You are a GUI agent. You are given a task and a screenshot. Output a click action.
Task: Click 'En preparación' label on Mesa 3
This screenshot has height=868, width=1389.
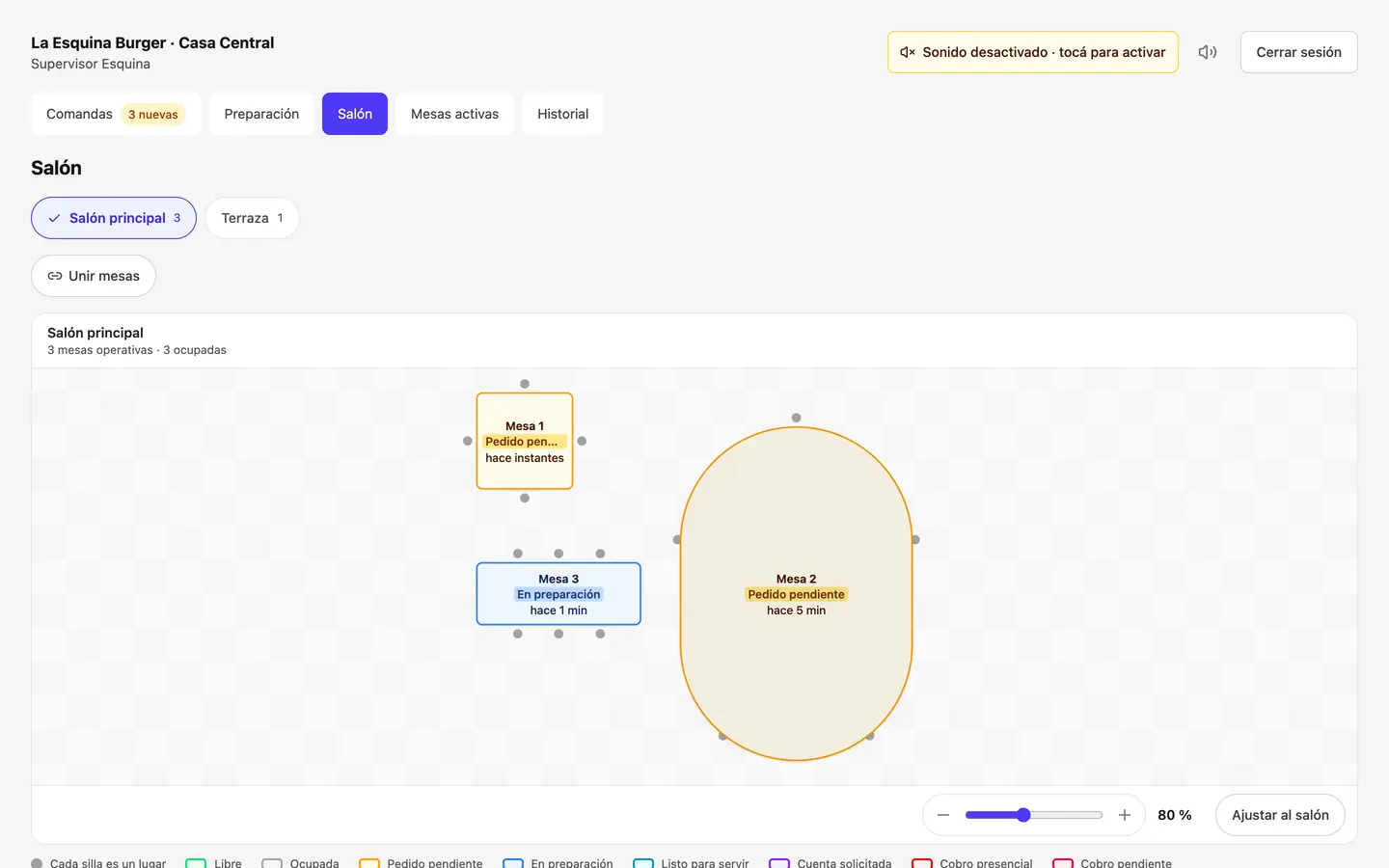point(558,594)
